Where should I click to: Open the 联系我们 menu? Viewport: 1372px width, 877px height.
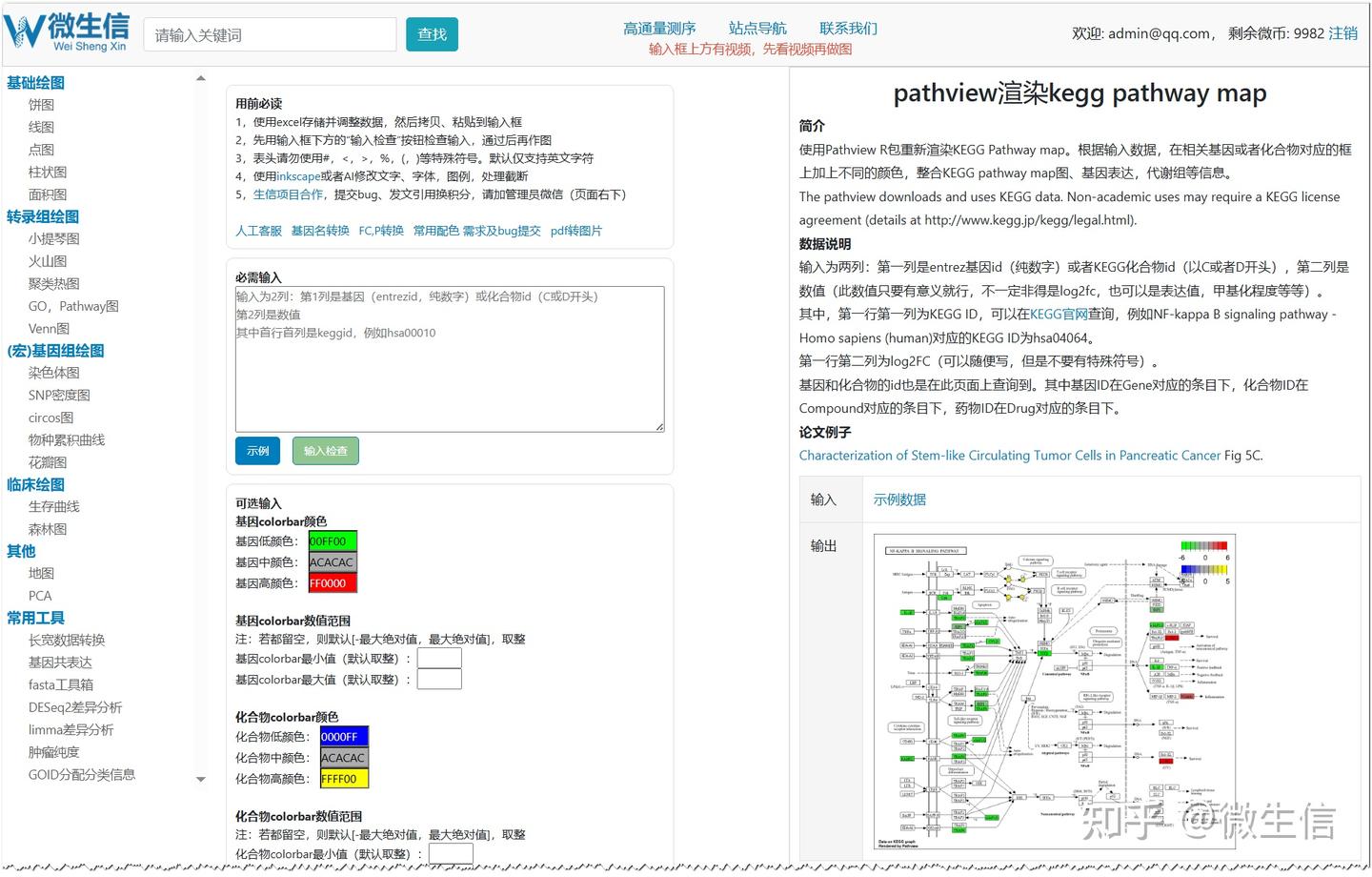848,29
